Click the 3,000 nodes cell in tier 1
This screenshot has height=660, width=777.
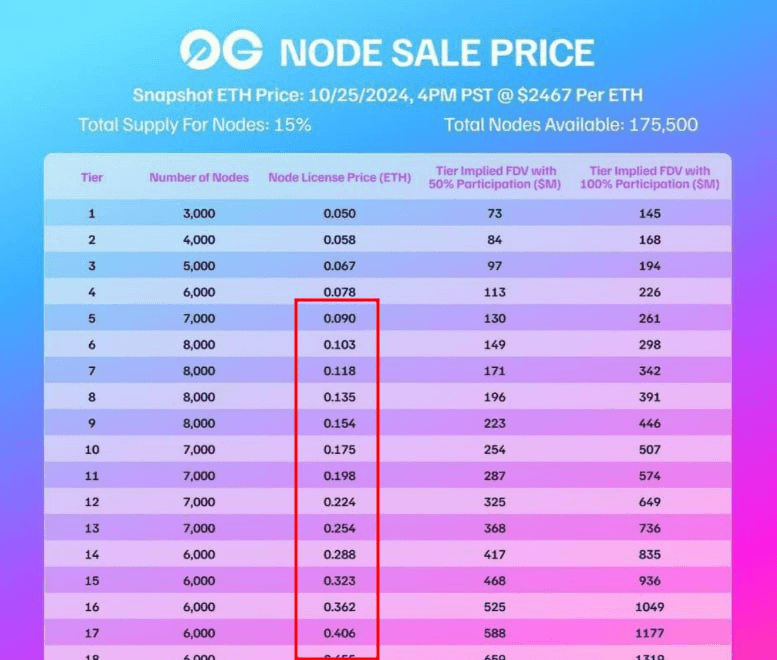(199, 214)
